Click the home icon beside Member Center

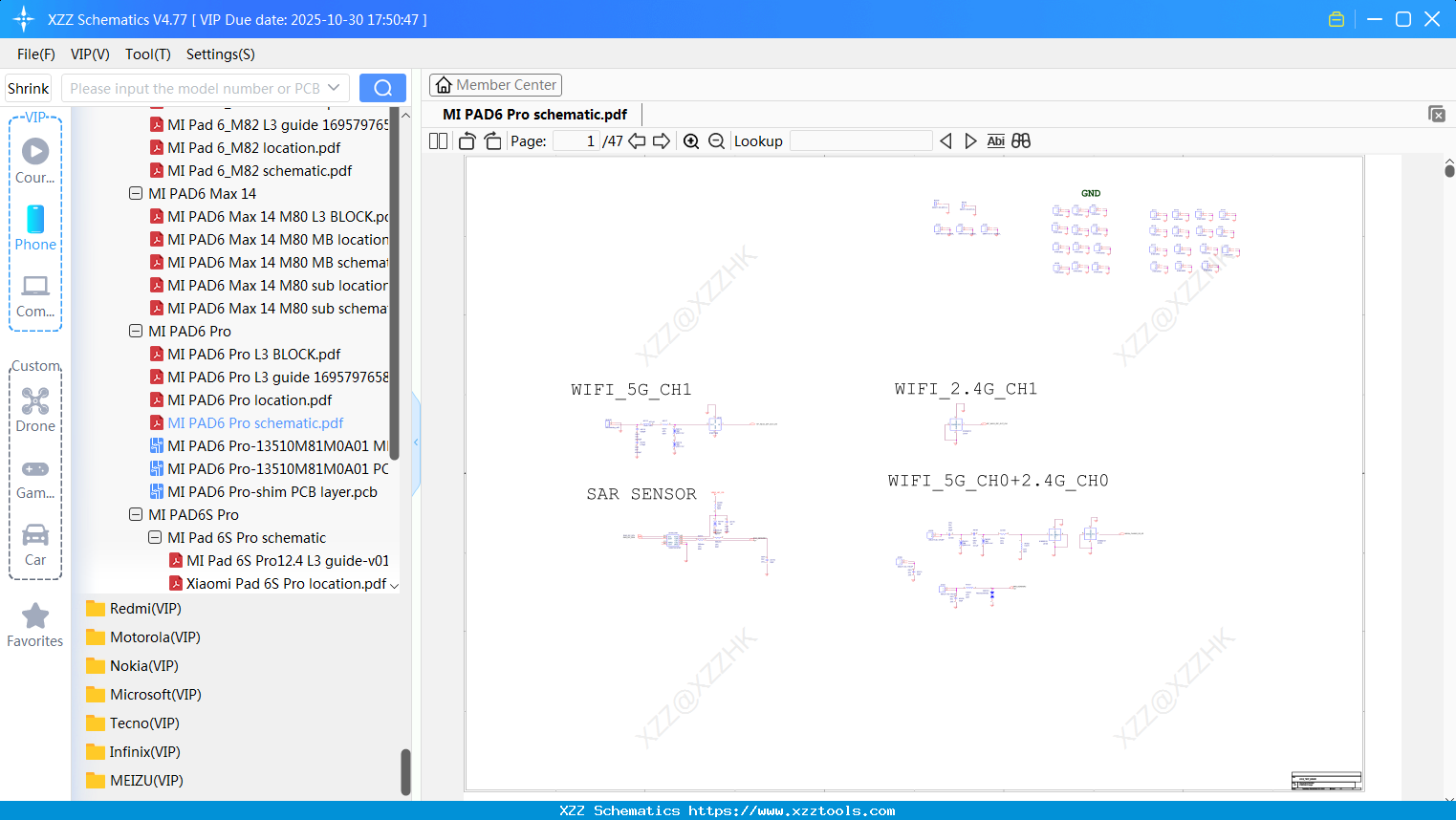(x=444, y=85)
